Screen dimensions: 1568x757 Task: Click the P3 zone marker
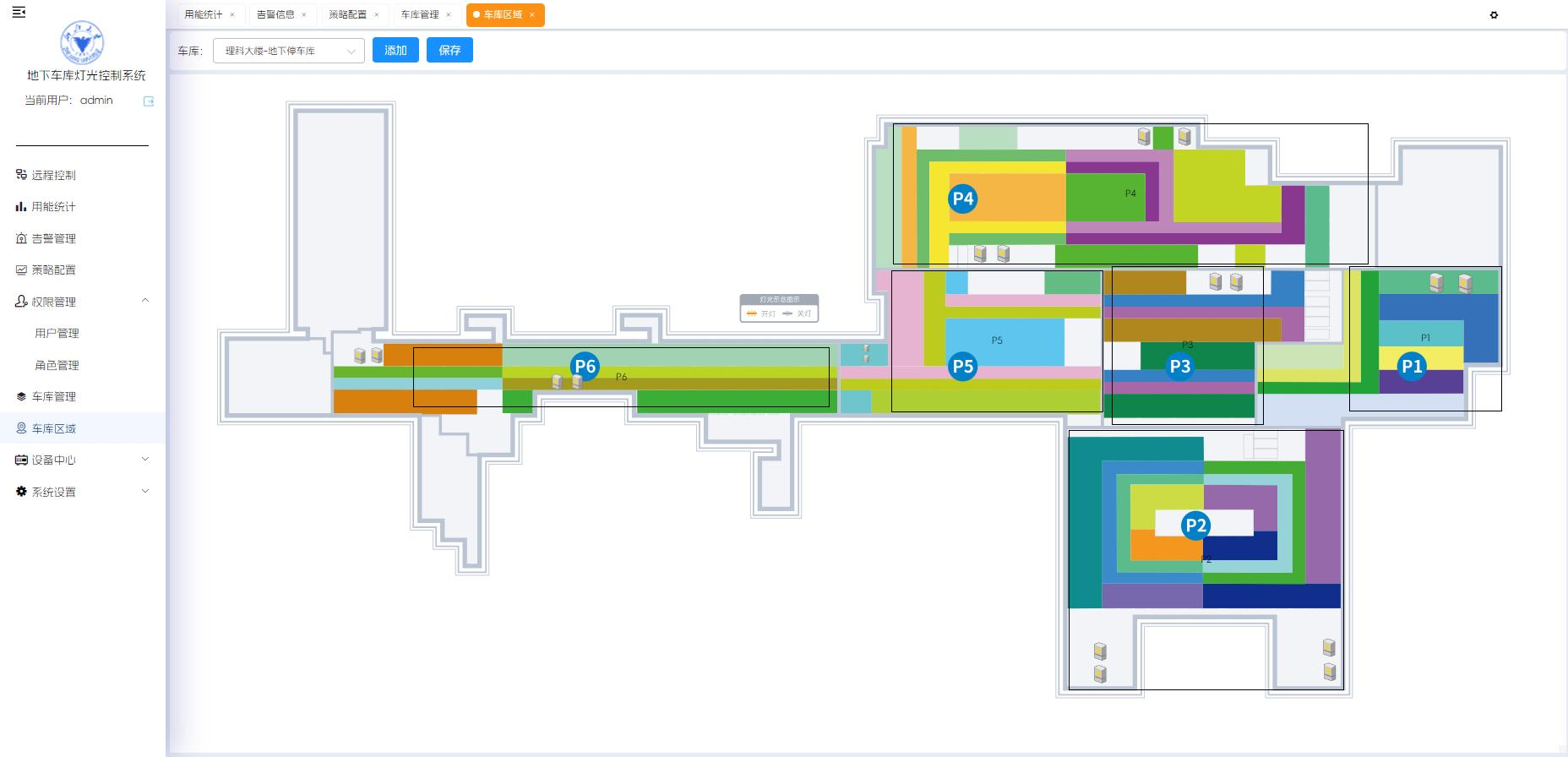coord(1179,366)
